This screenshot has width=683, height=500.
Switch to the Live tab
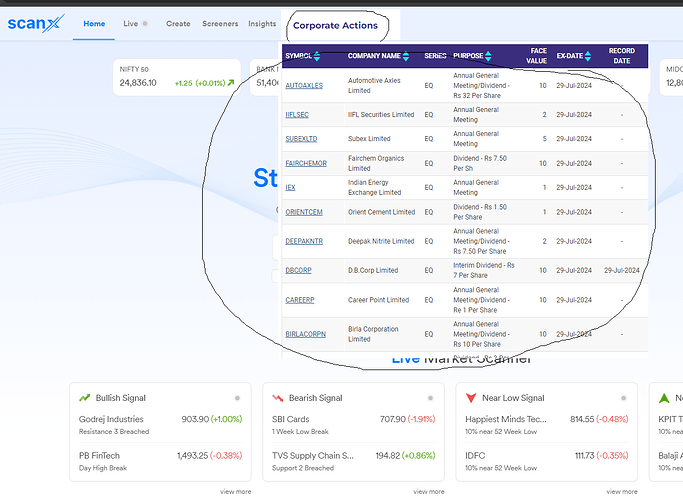click(130, 24)
